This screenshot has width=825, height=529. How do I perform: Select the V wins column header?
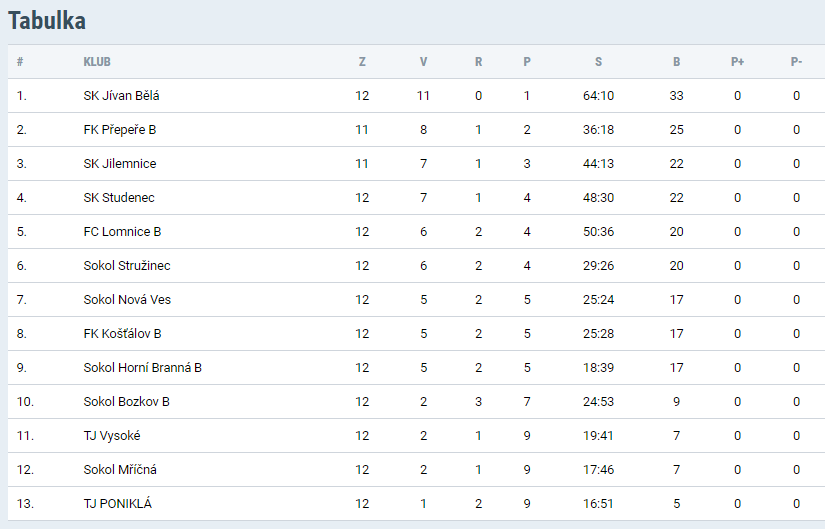click(x=423, y=62)
